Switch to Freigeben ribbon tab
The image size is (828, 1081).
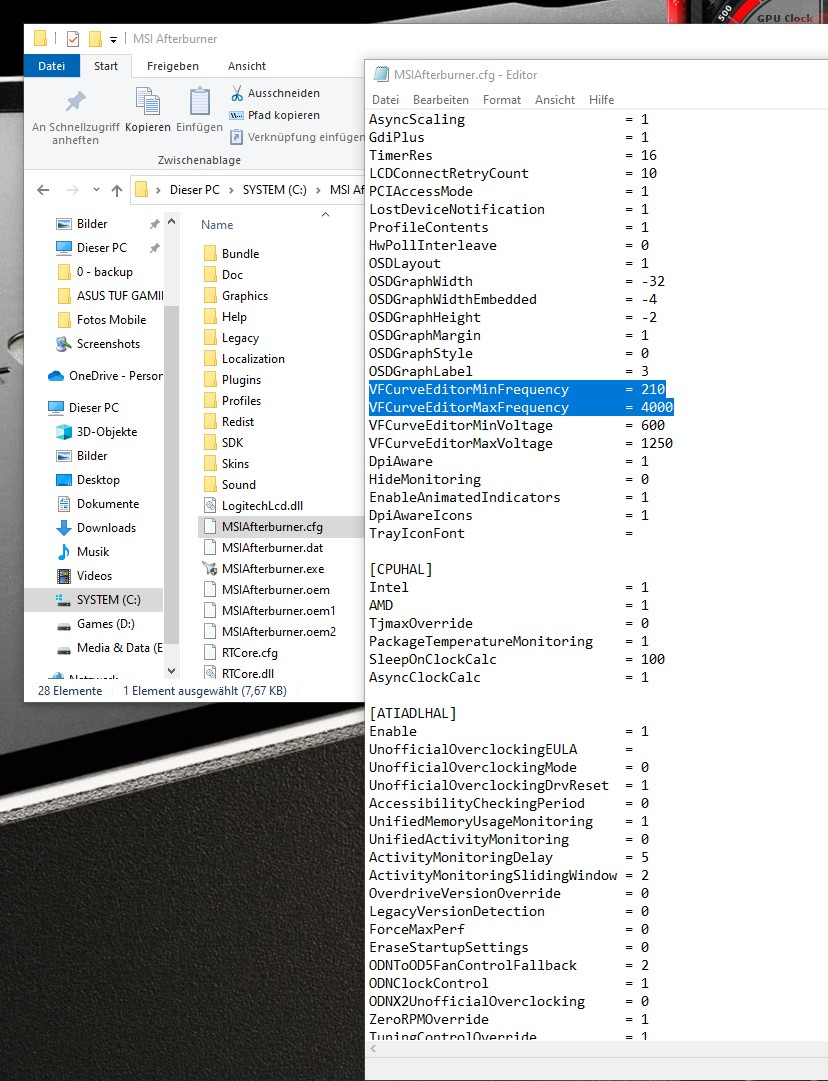point(173,66)
